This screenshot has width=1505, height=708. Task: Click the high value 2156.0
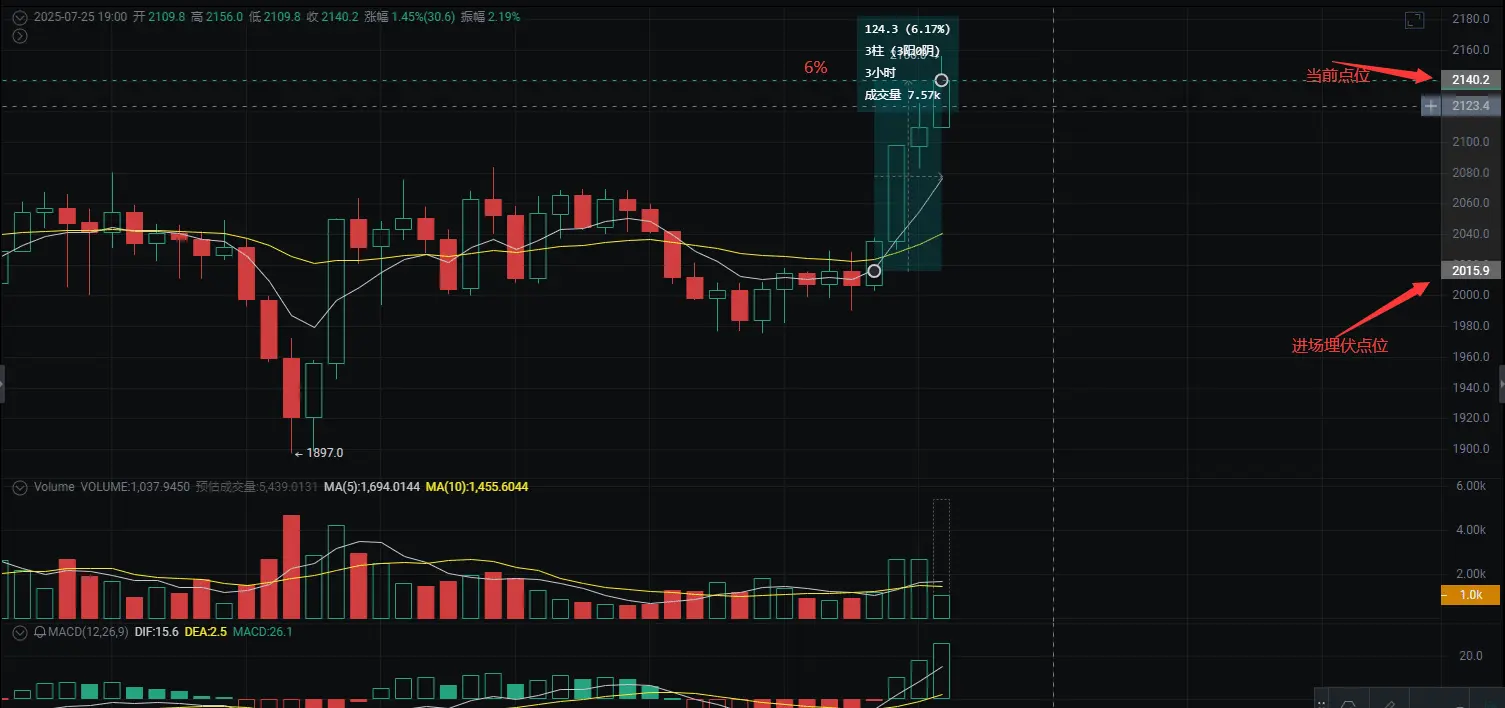(x=224, y=17)
